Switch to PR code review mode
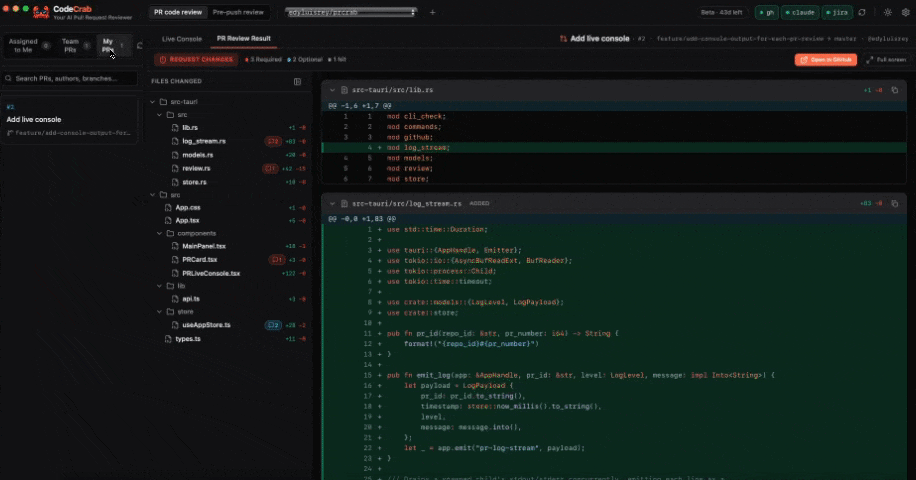This screenshot has height=480, width=916. tap(178, 12)
